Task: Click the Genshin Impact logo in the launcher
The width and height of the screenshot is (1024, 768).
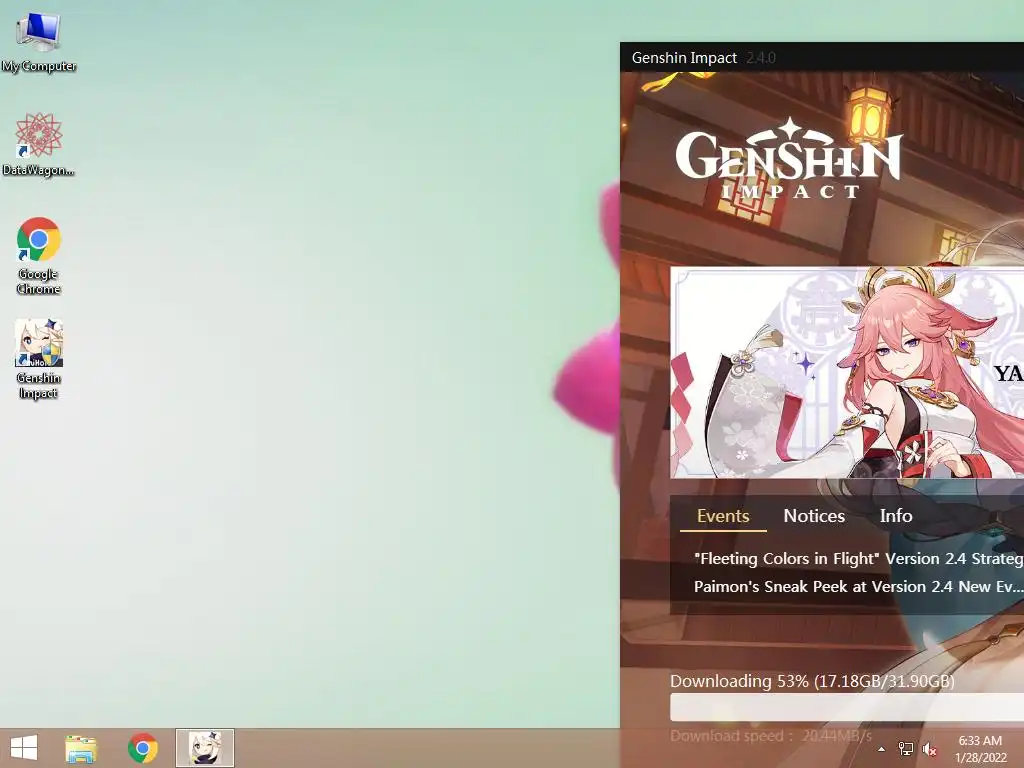Action: click(x=789, y=158)
